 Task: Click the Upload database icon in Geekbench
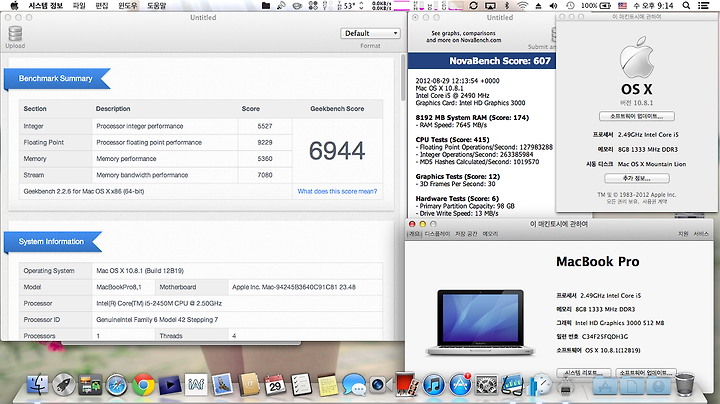tap(15, 34)
